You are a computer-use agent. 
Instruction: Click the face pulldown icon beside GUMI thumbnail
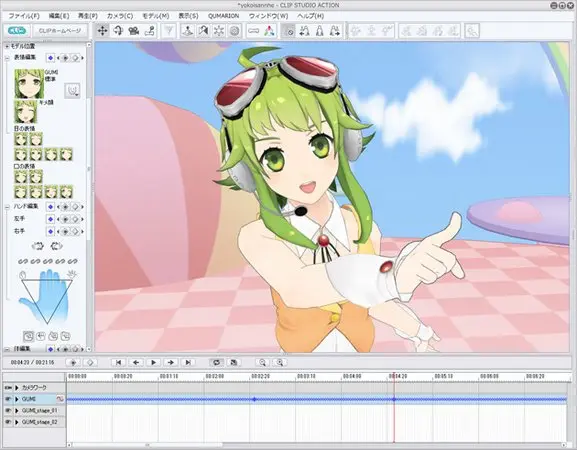[72, 91]
